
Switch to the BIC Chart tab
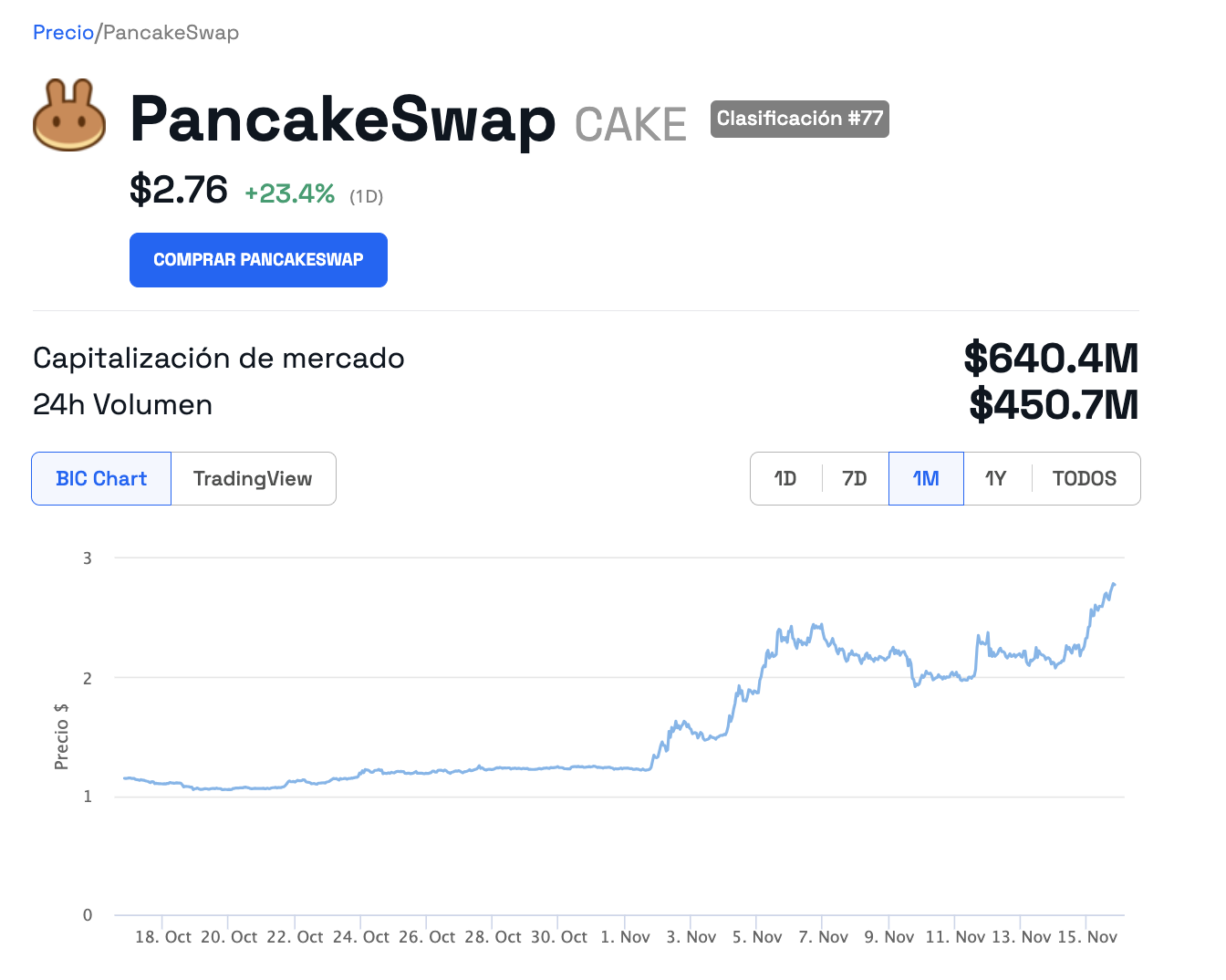tap(101, 479)
